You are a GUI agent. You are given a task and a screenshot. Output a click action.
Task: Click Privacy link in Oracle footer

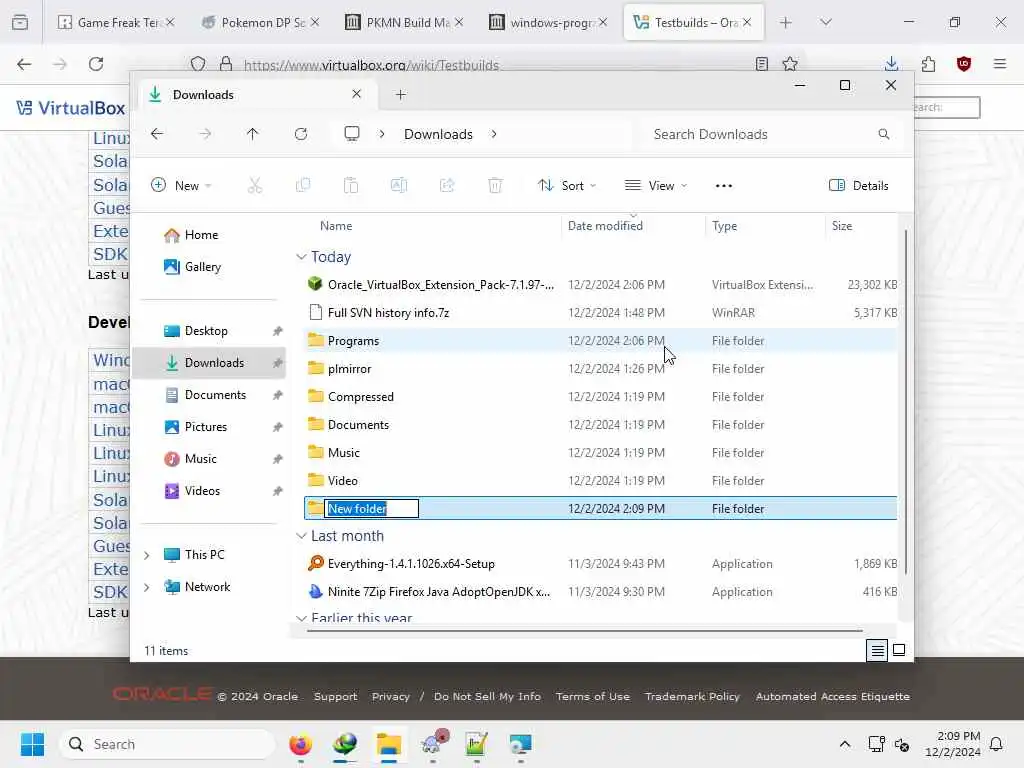(391, 696)
